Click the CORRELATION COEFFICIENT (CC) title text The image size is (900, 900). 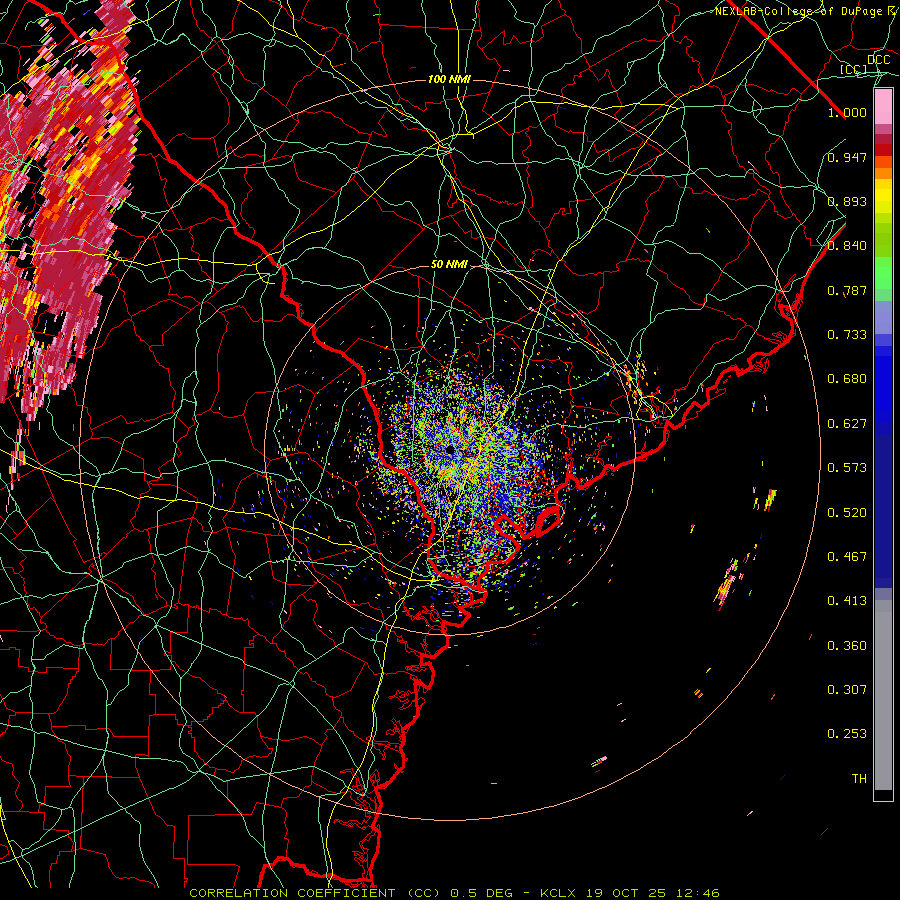pyautogui.click(x=315, y=893)
